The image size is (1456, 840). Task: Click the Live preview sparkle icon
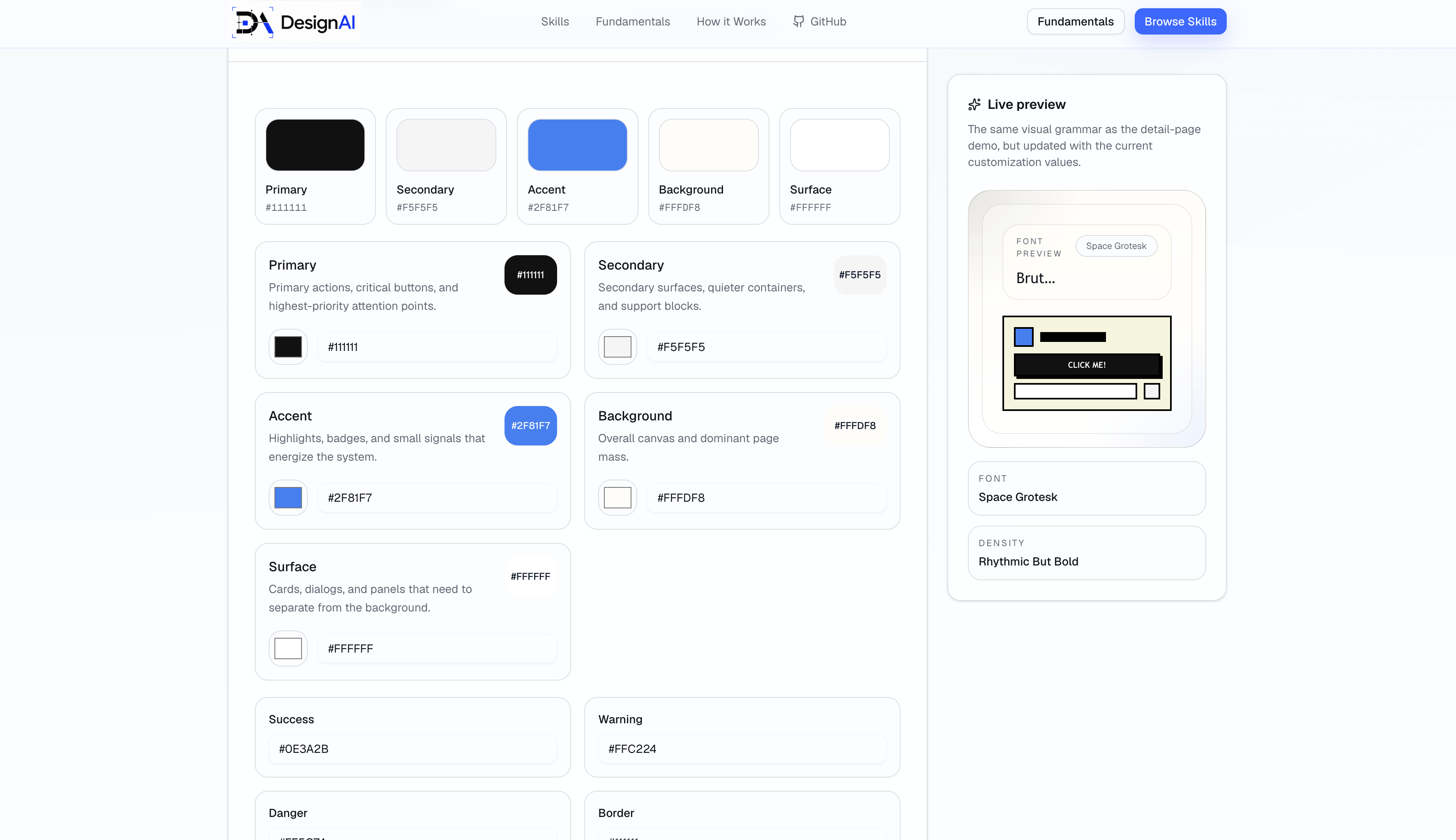(975, 104)
